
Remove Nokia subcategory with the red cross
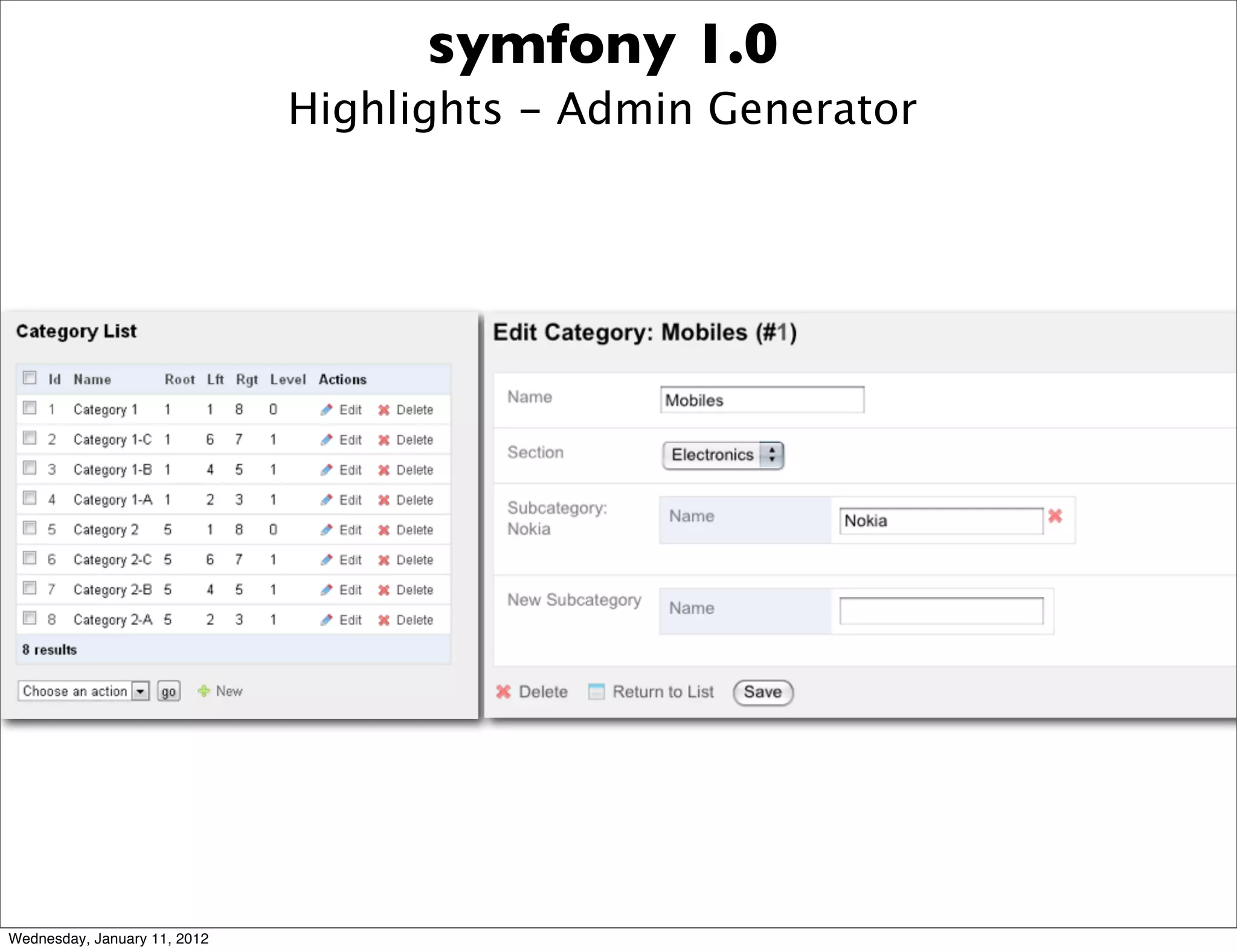[x=1055, y=516]
